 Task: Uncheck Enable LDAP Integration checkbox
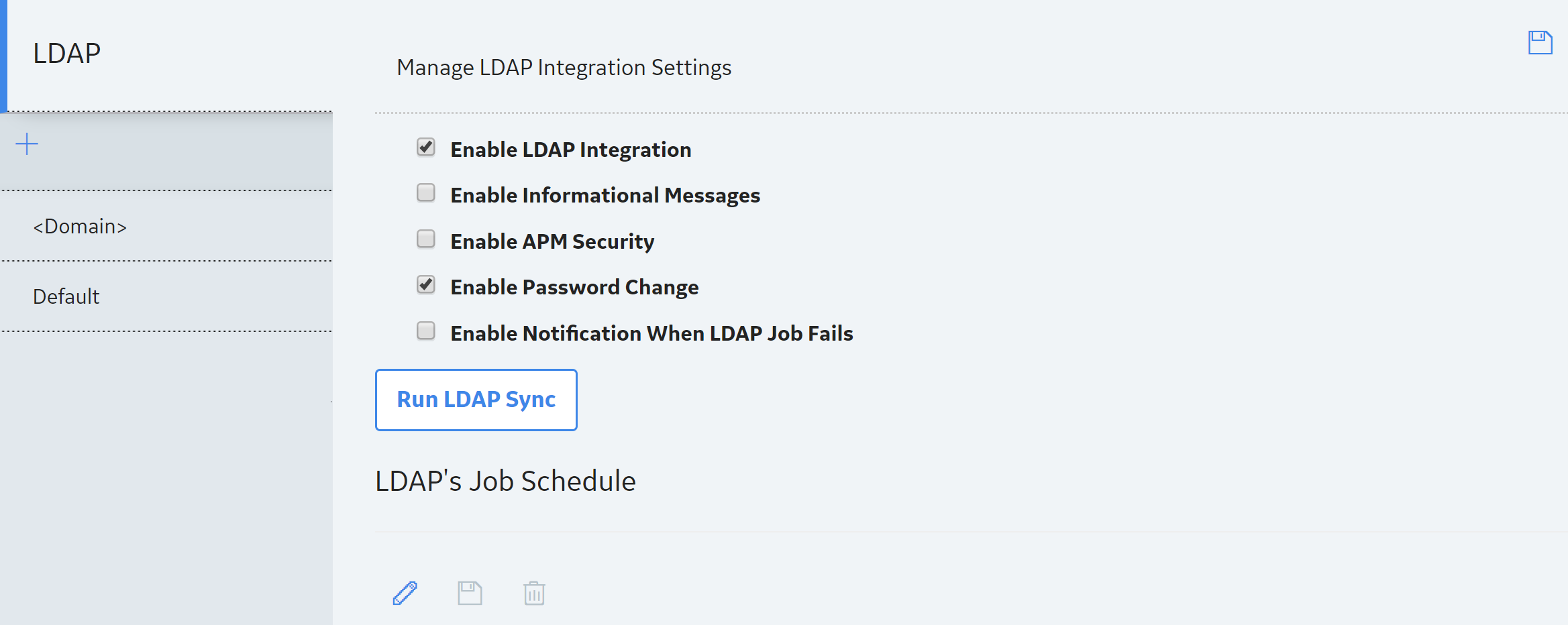pyautogui.click(x=426, y=147)
